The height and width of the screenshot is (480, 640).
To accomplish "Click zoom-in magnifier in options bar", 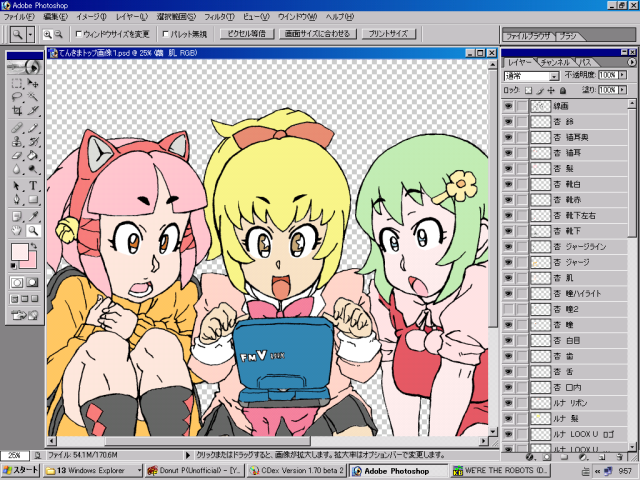I will point(48,35).
